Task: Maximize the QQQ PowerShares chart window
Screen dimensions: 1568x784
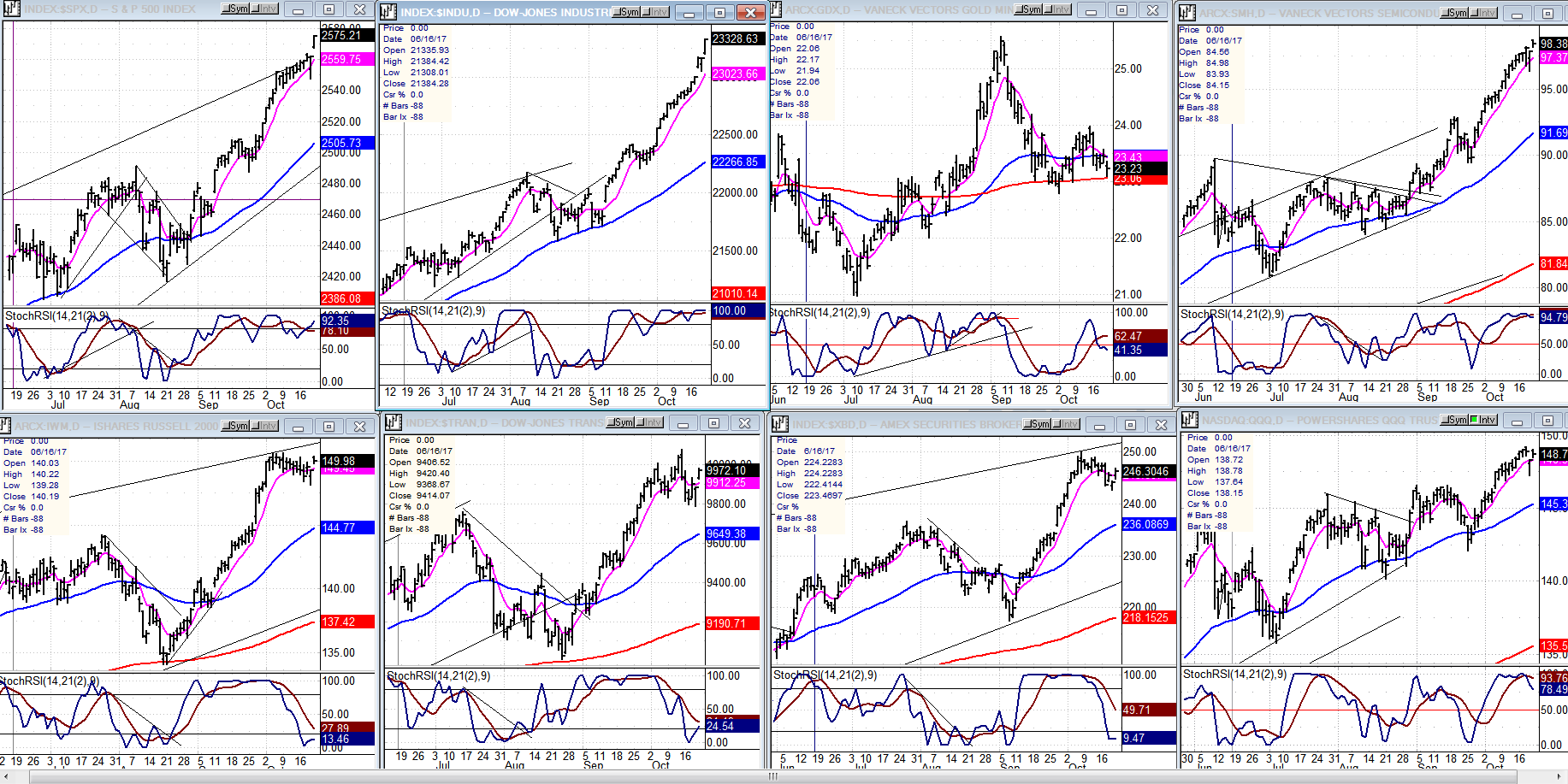Action: coord(1547,421)
